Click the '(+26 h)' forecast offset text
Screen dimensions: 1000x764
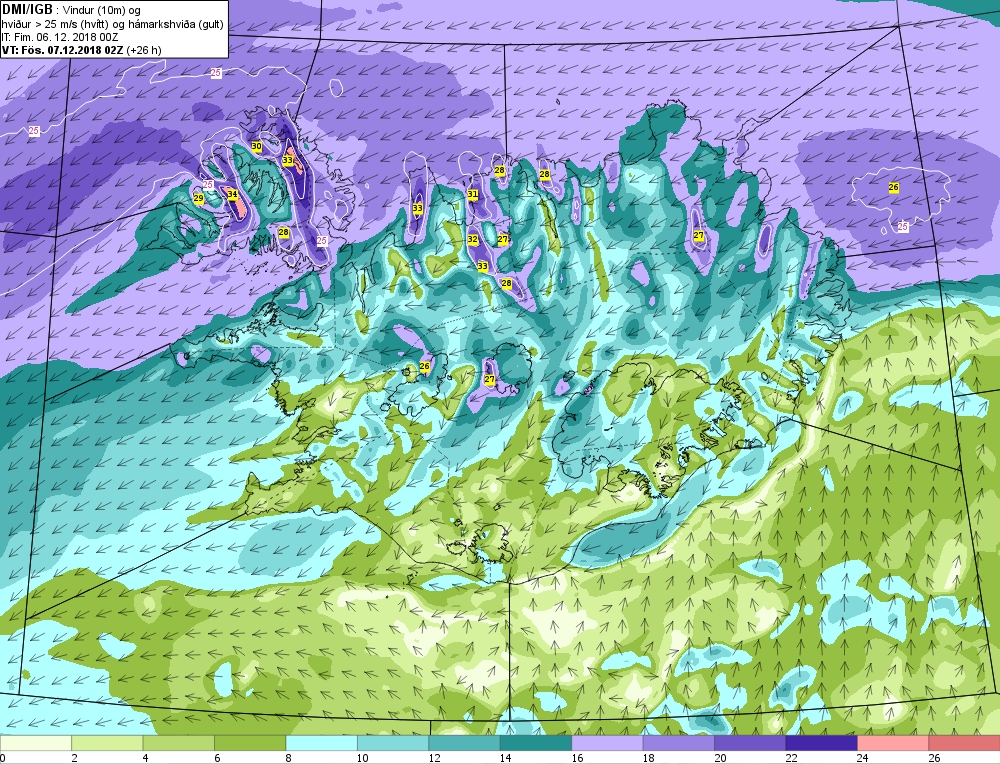(144, 50)
